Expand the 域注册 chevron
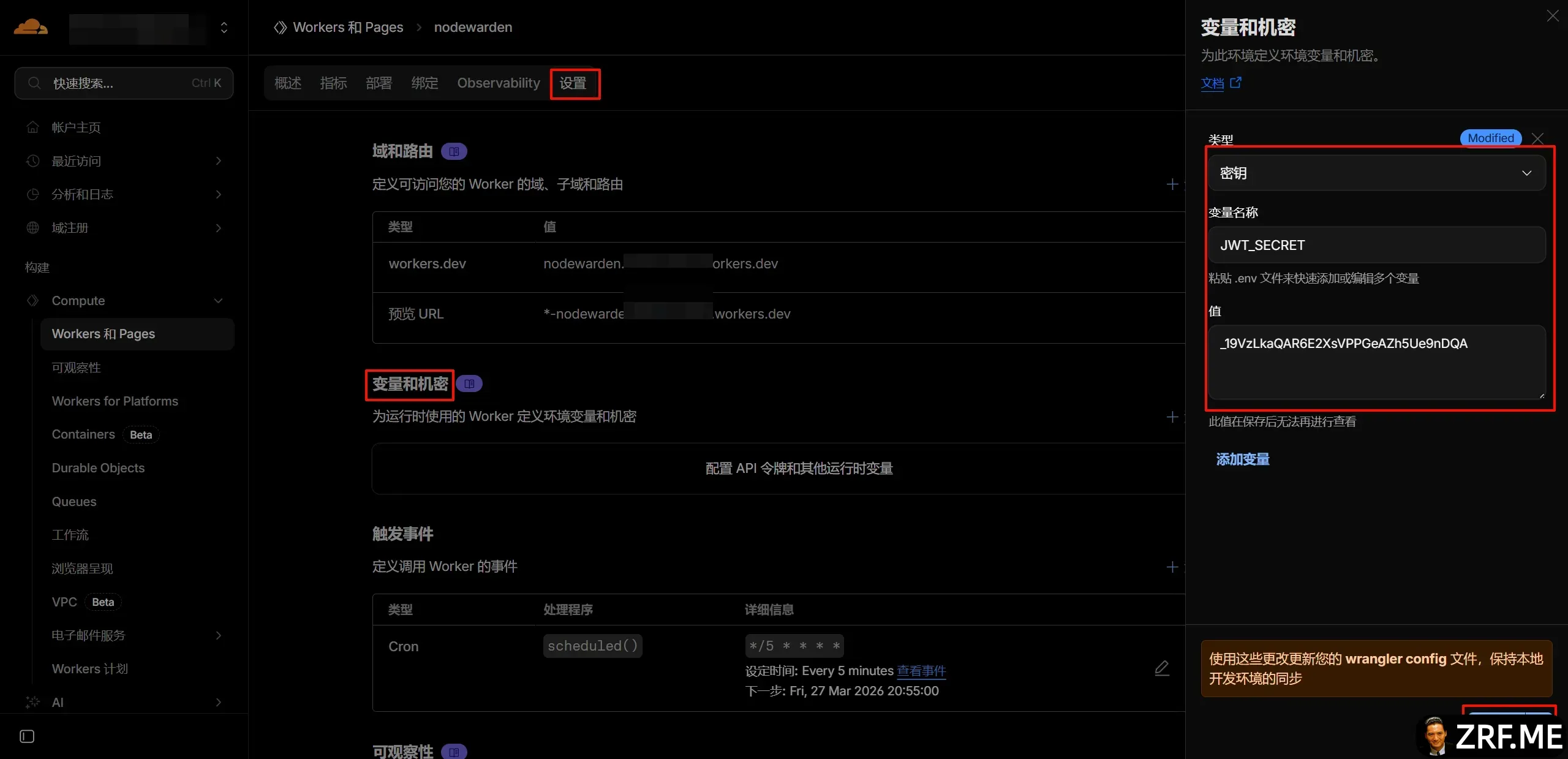The height and width of the screenshot is (759, 1568). pos(219,228)
